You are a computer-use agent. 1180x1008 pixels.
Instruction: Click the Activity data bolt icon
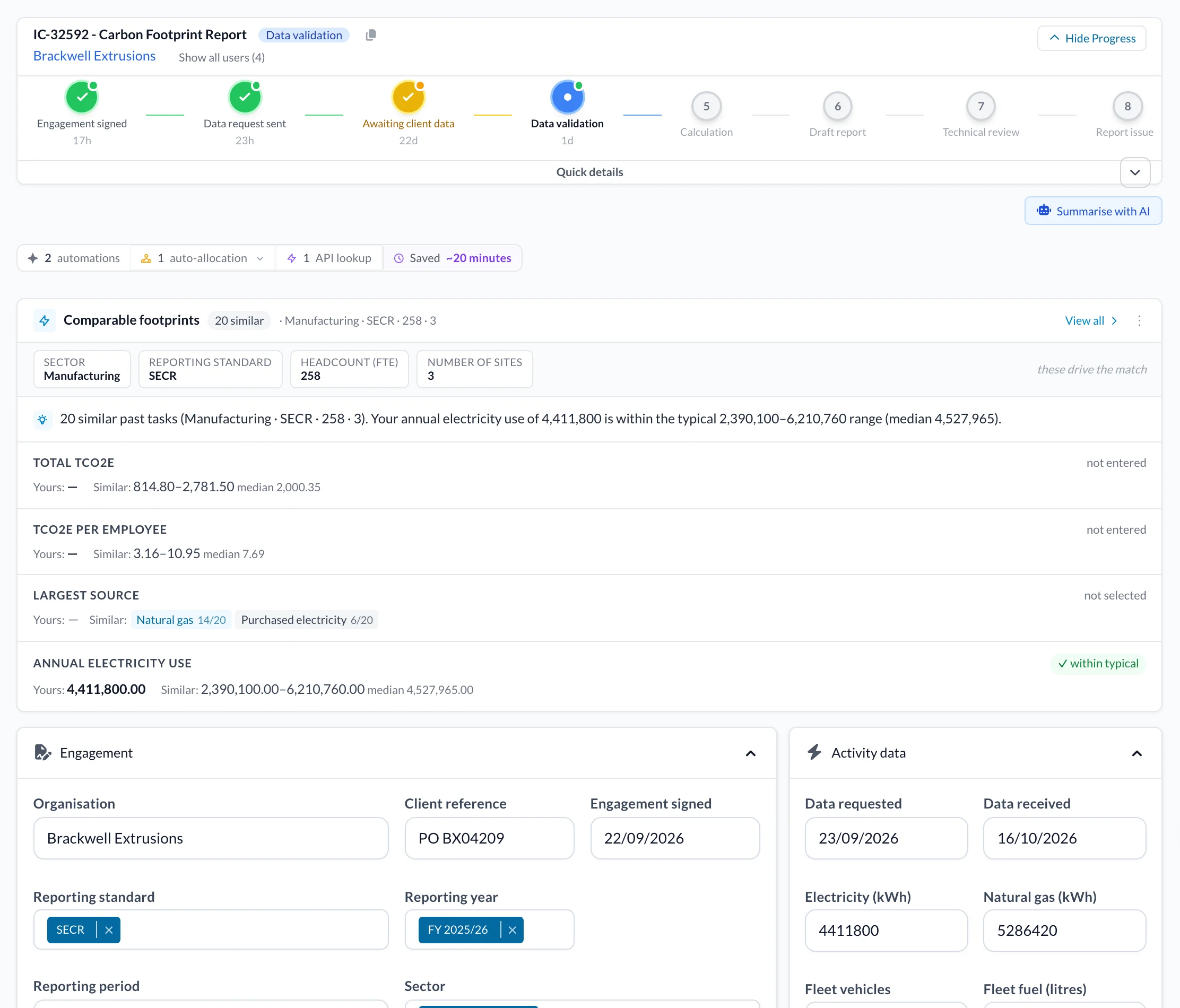pyautogui.click(x=814, y=753)
